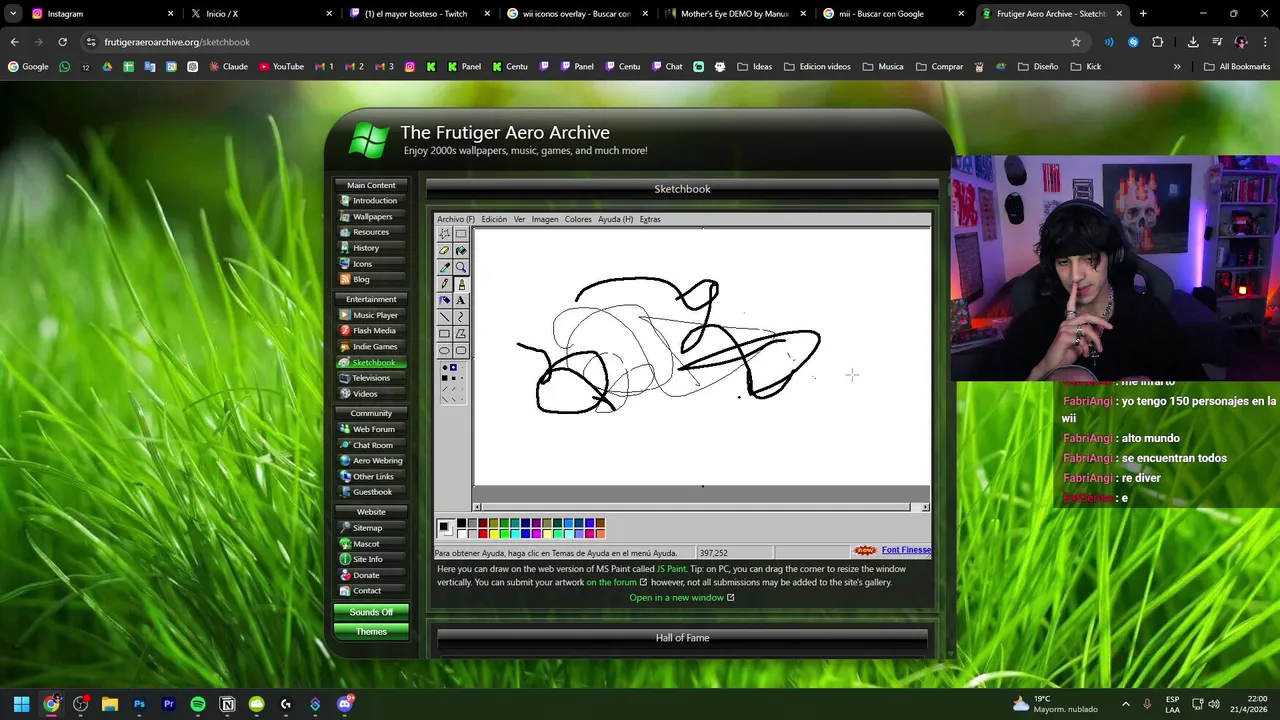Bookmark this page with the star icon
The height and width of the screenshot is (720, 1280).
click(1076, 42)
